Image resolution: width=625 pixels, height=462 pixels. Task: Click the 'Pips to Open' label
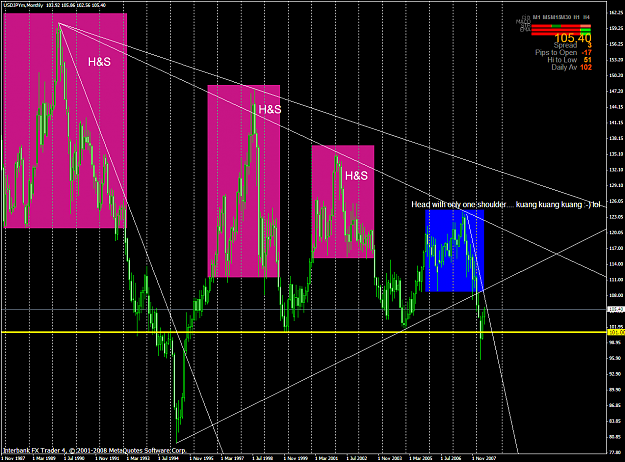(556, 53)
